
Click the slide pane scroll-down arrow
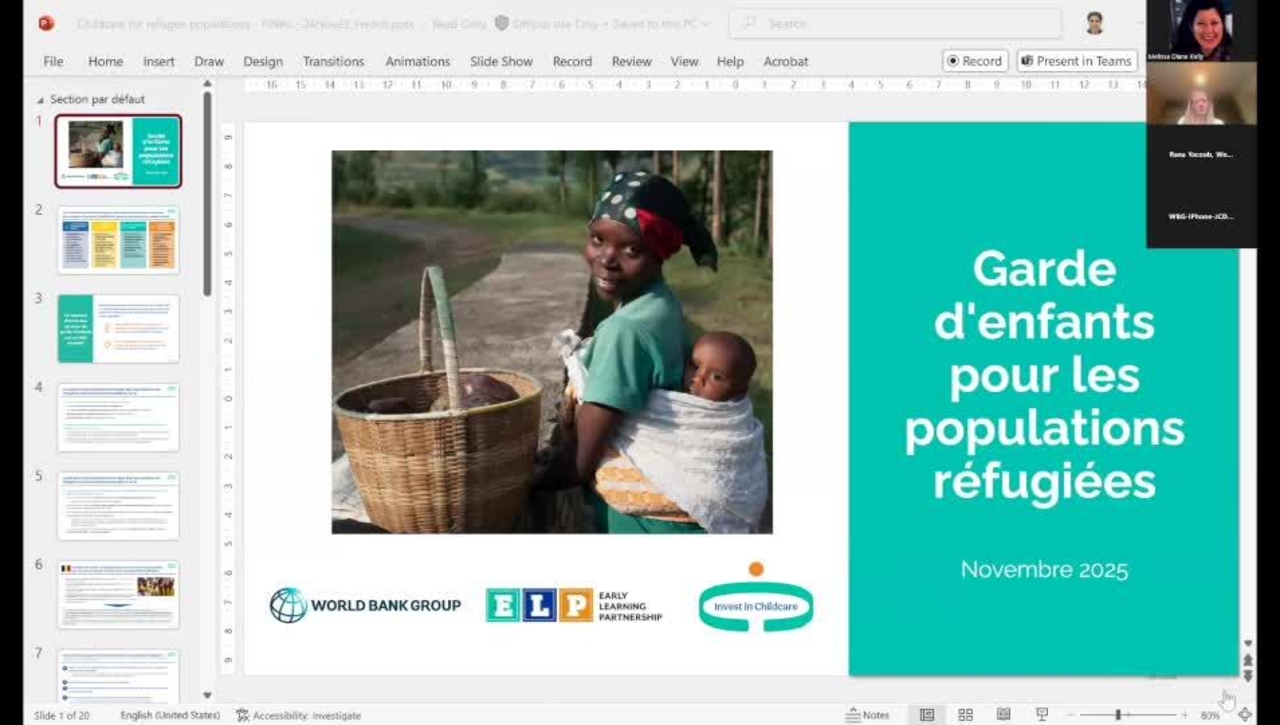(1248, 644)
